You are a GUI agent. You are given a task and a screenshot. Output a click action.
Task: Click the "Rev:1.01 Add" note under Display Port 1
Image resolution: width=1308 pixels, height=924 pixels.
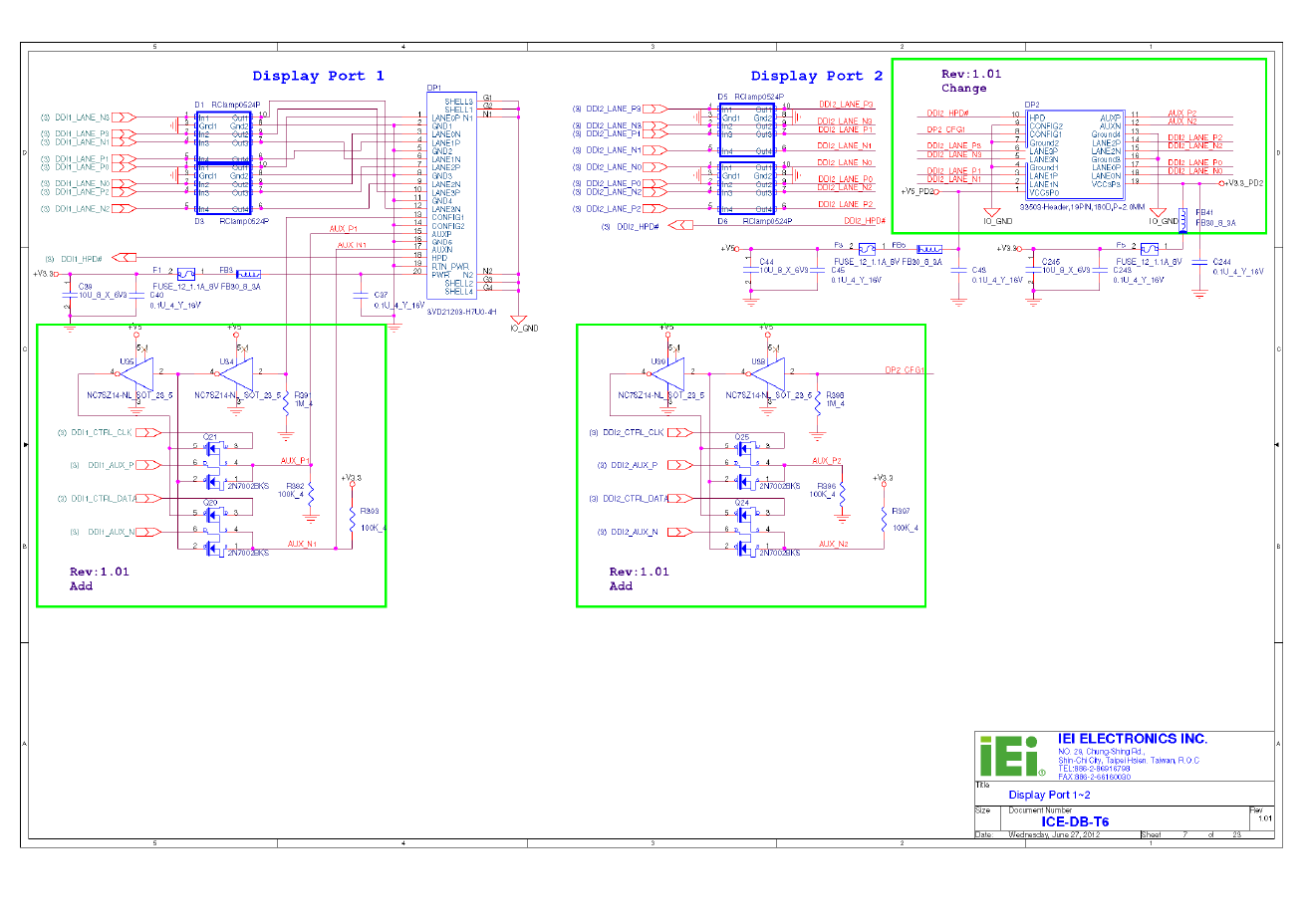click(x=100, y=578)
